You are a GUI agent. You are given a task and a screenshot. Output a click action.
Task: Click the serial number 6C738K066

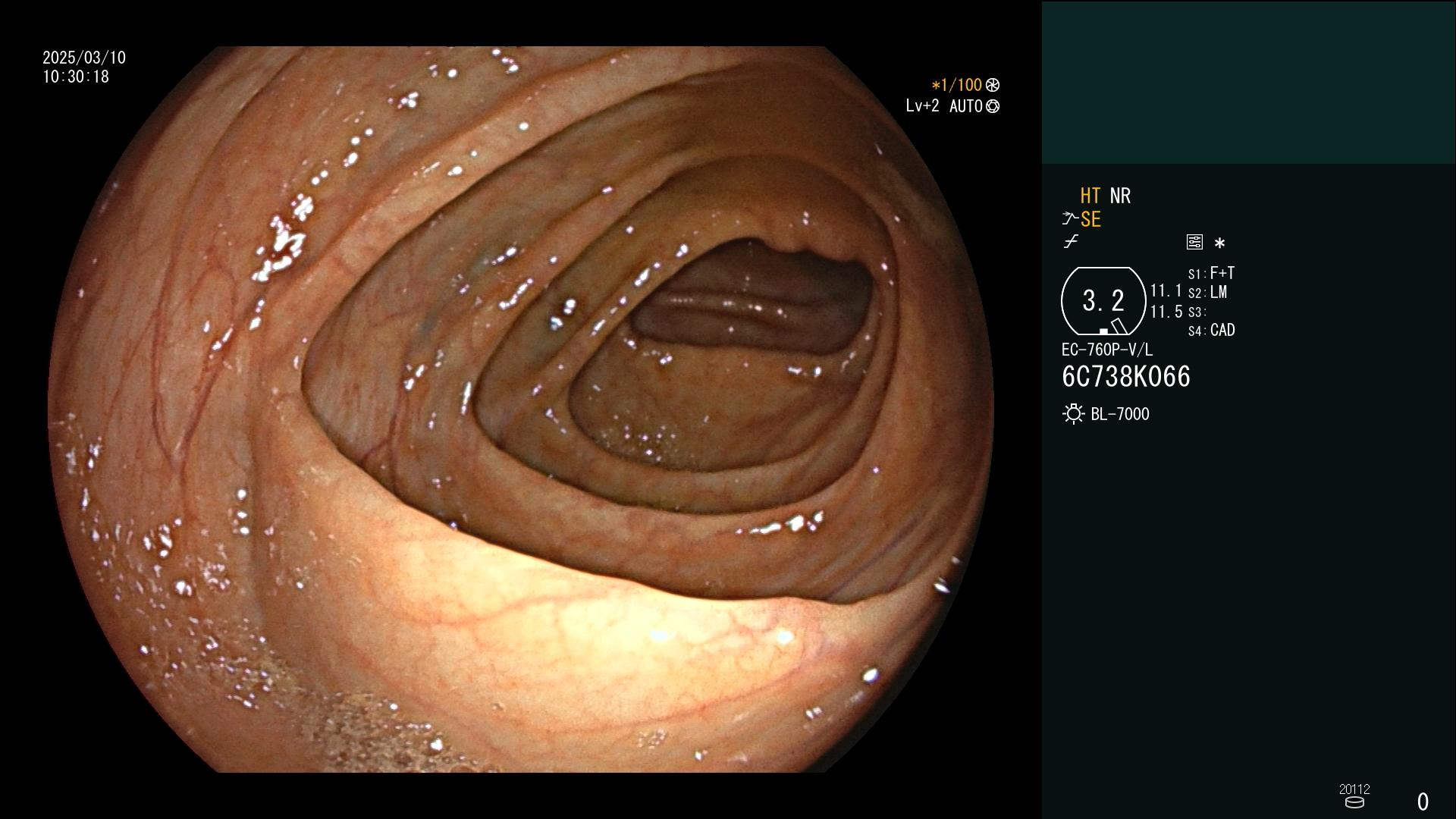pos(1126,377)
